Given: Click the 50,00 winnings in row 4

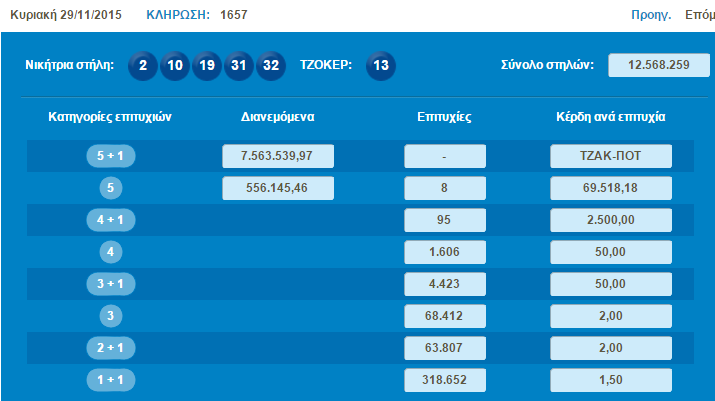Looking at the screenshot, I should (611, 252).
